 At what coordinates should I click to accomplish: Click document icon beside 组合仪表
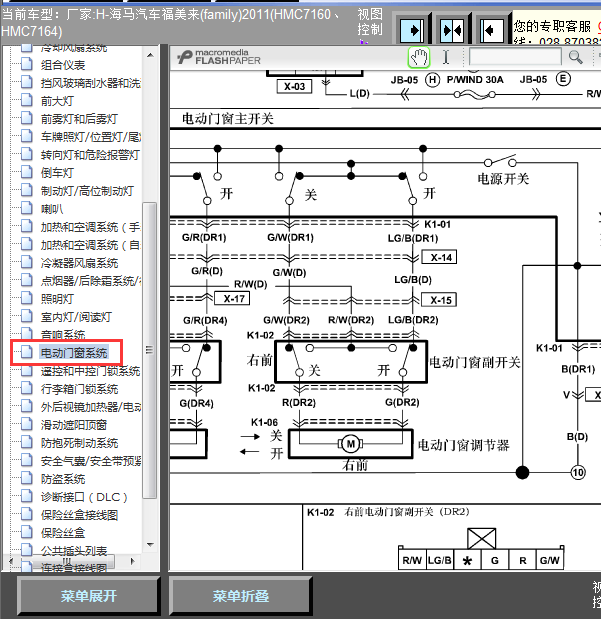click(26, 64)
